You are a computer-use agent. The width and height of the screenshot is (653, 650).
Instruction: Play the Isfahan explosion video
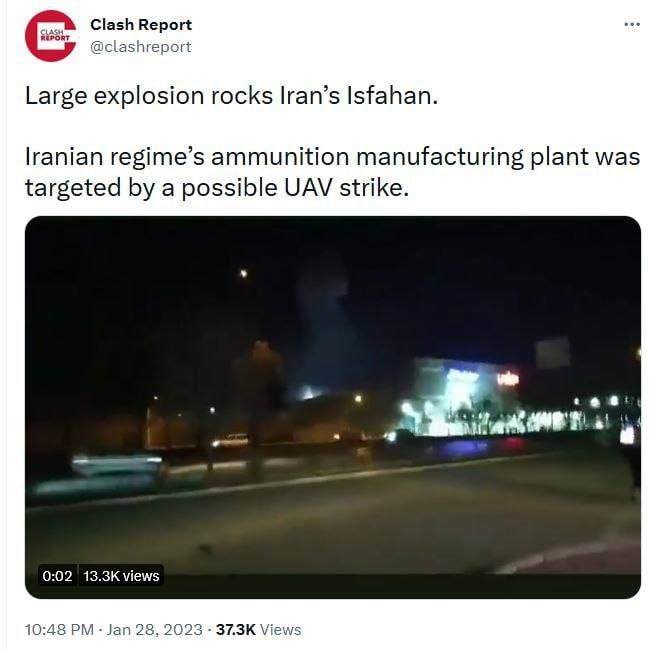(x=333, y=407)
